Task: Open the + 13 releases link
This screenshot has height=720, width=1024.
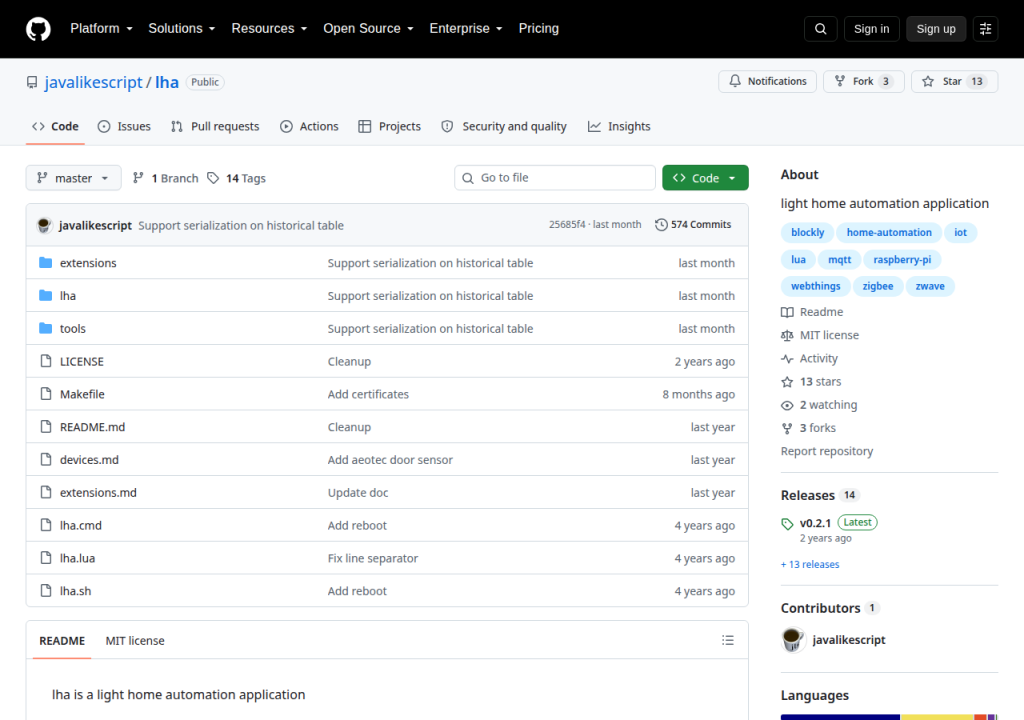Action: tap(810, 565)
